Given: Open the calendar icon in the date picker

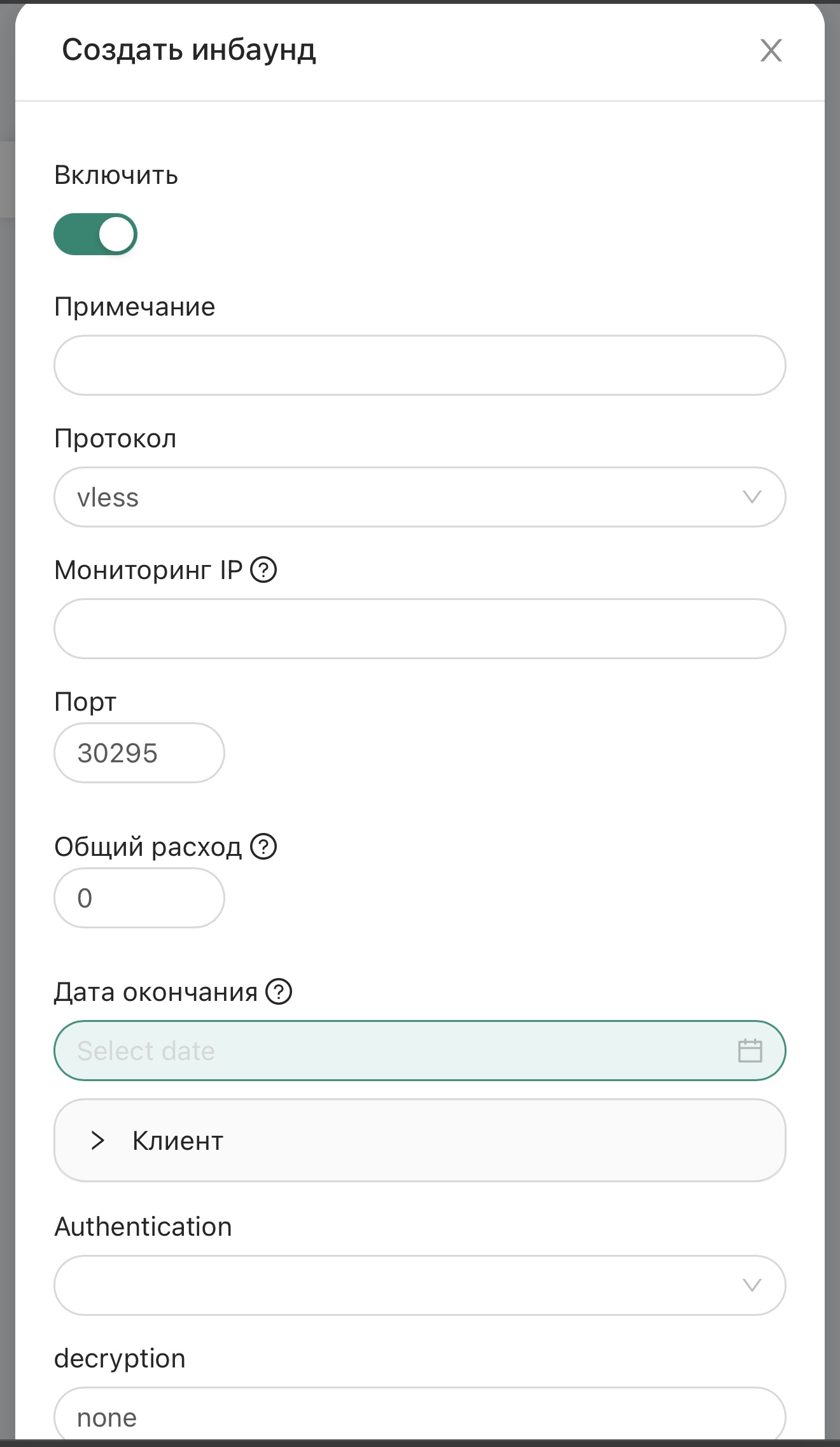Looking at the screenshot, I should pyautogui.click(x=750, y=1051).
